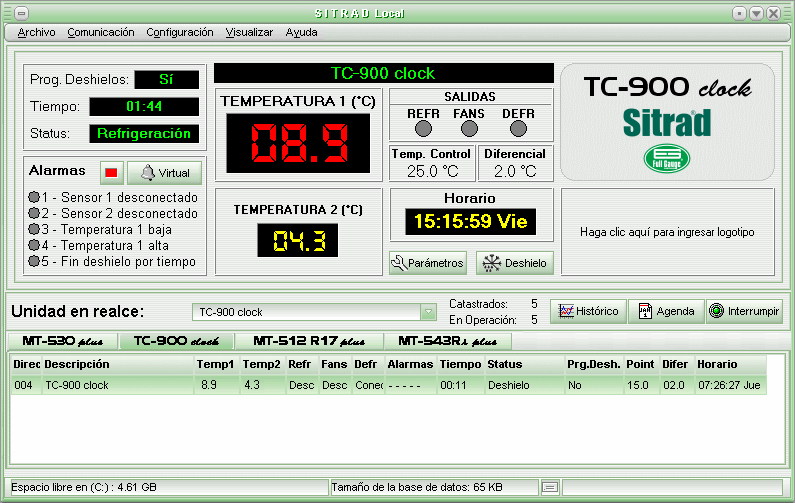
Task: Sort table by Descripción column header
Action: coord(118,364)
